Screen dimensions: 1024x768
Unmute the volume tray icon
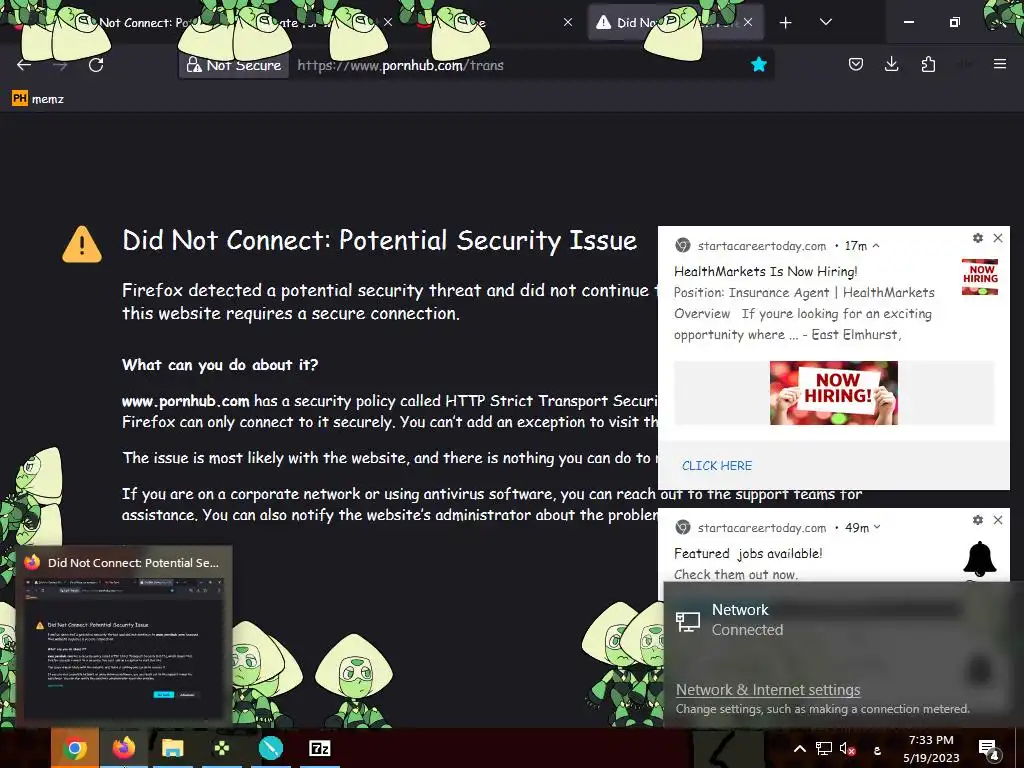coord(847,749)
